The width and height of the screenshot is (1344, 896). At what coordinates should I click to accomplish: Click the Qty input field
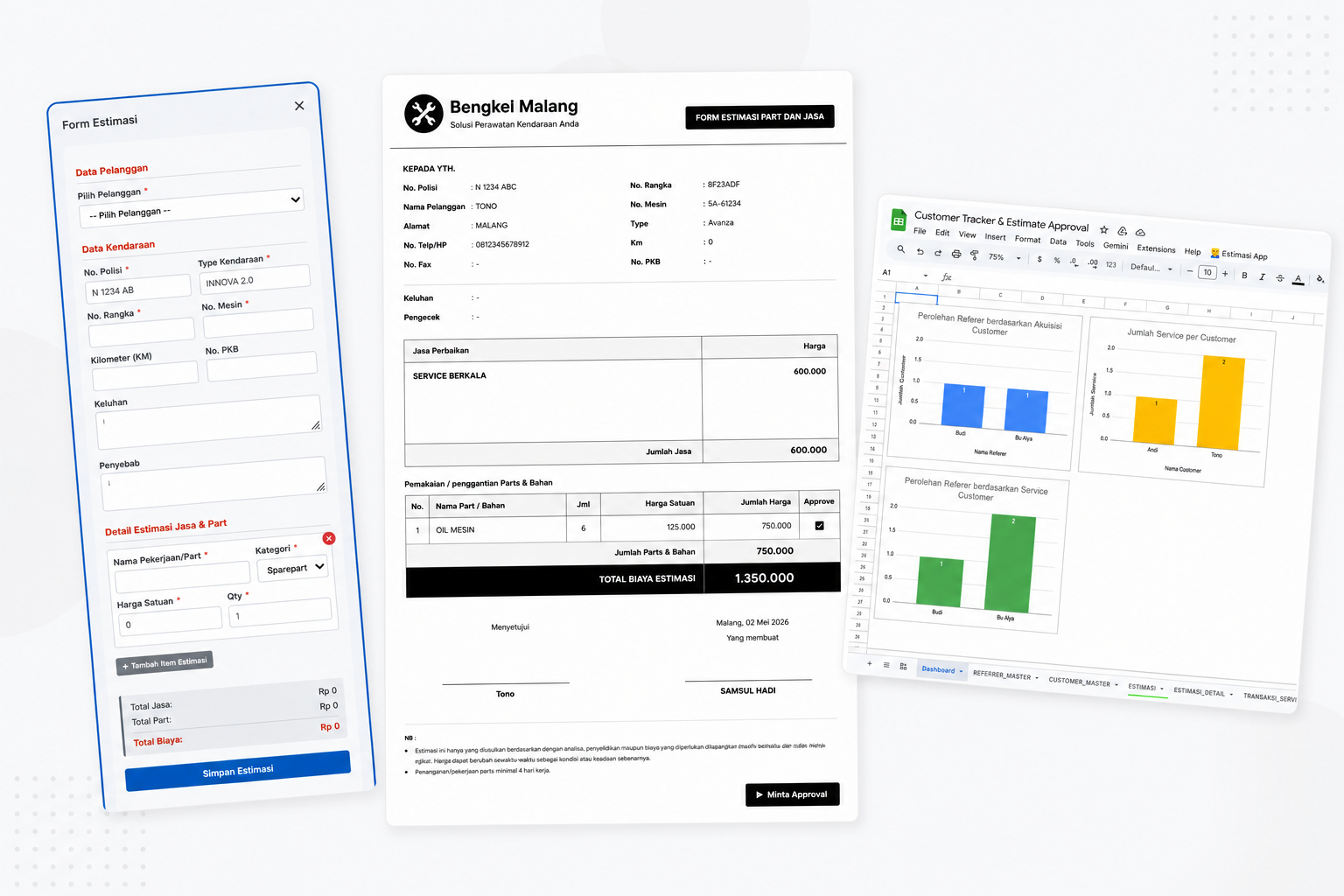coord(281,612)
